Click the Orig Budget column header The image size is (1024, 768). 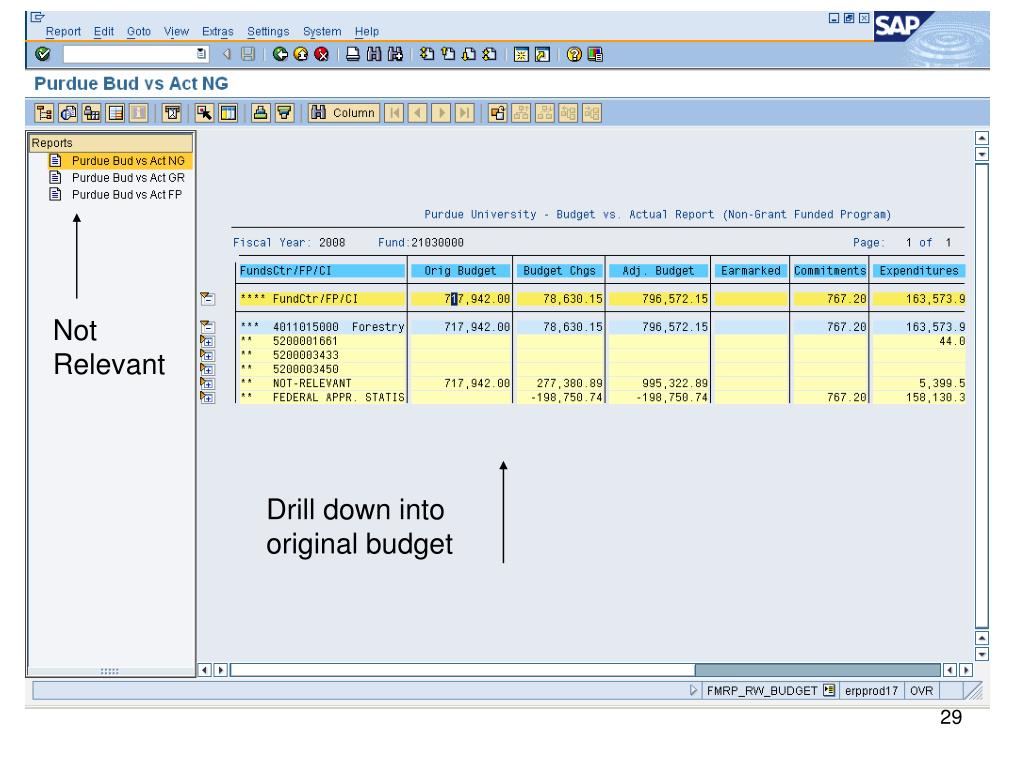coord(460,270)
